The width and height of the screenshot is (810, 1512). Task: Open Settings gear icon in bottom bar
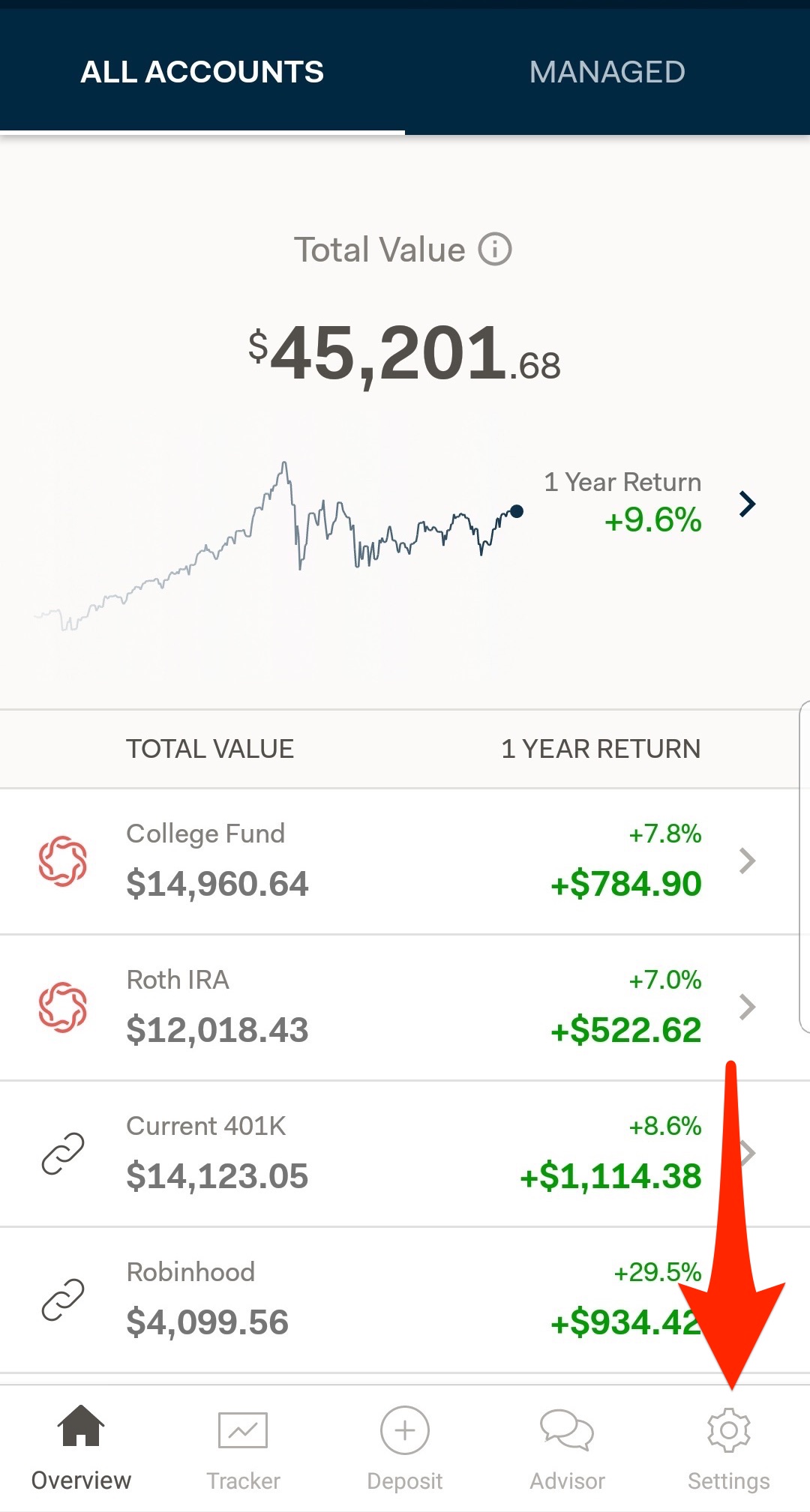tap(728, 1430)
